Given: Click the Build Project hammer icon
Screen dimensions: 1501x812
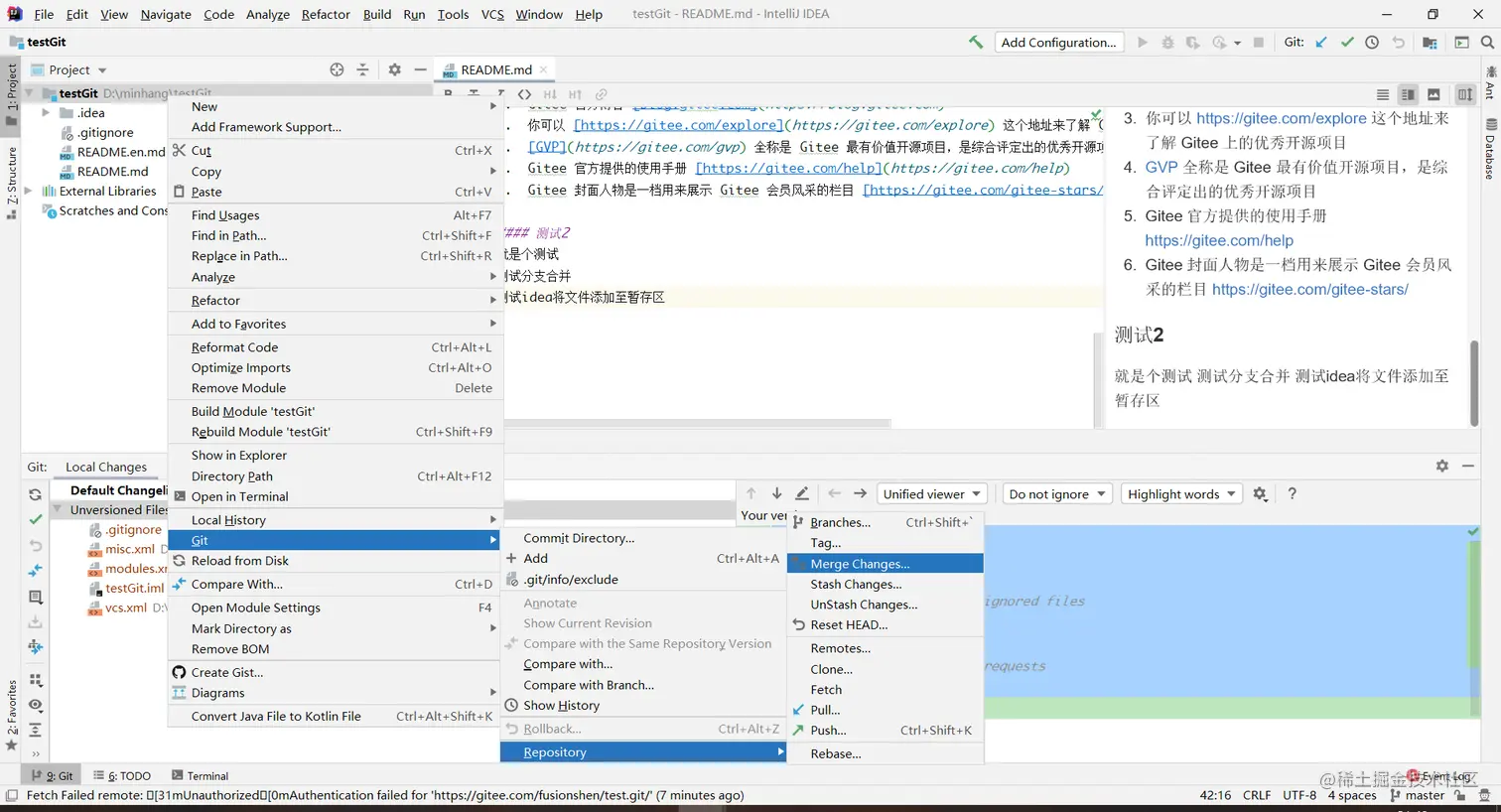Looking at the screenshot, I should [x=976, y=42].
